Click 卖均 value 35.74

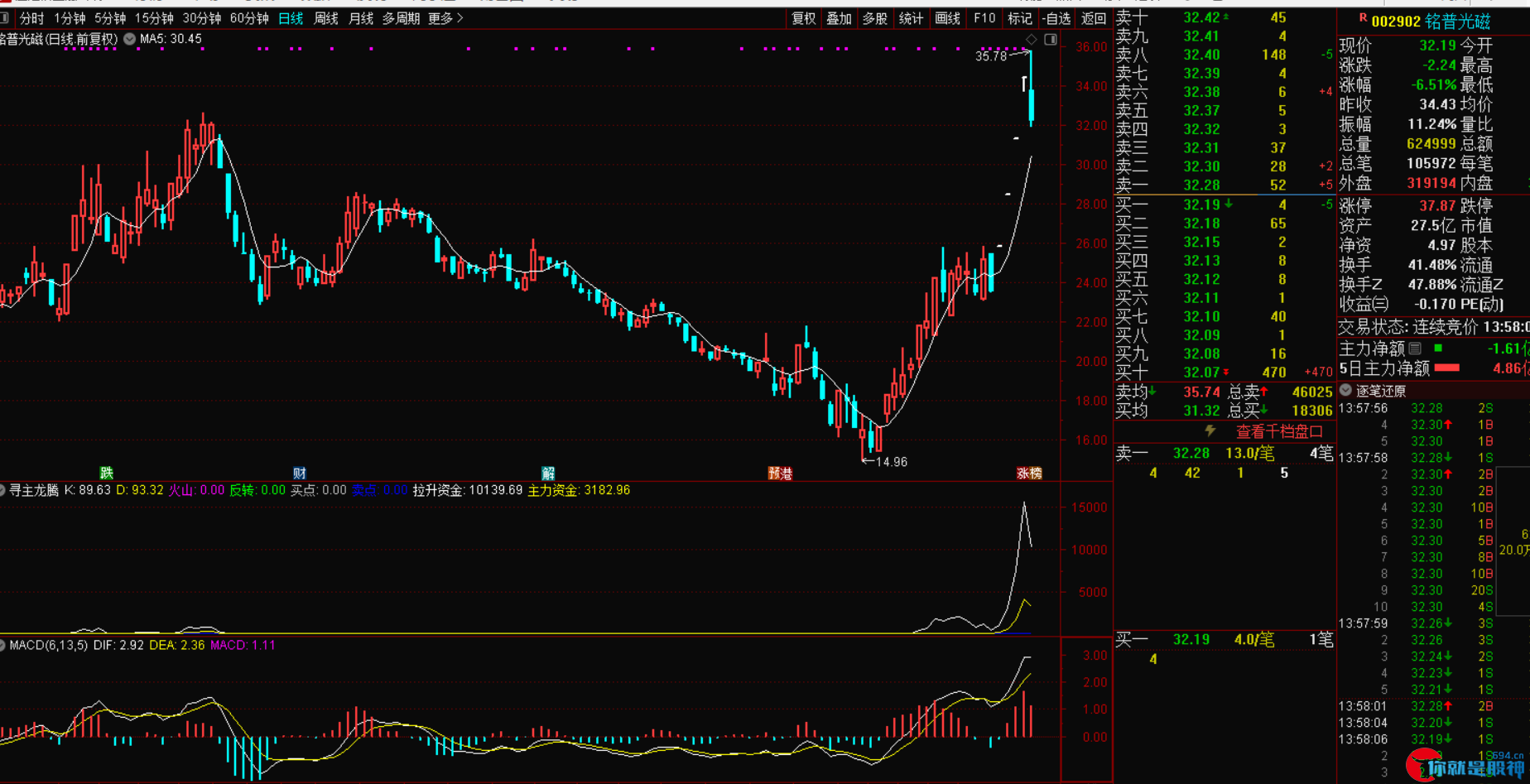1200,392
